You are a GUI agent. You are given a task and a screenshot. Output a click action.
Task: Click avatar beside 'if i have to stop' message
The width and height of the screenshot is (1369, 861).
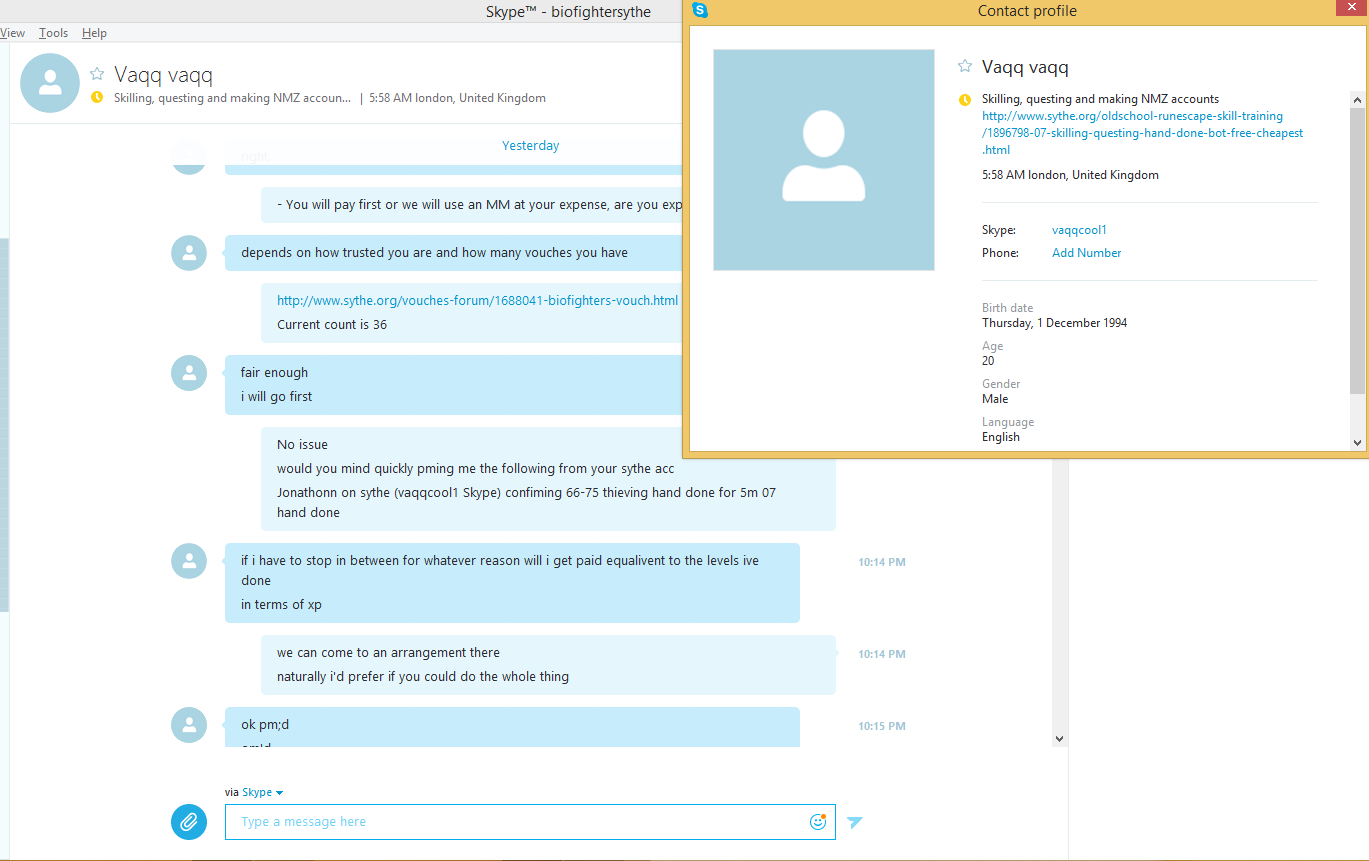click(x=189, y=561)
